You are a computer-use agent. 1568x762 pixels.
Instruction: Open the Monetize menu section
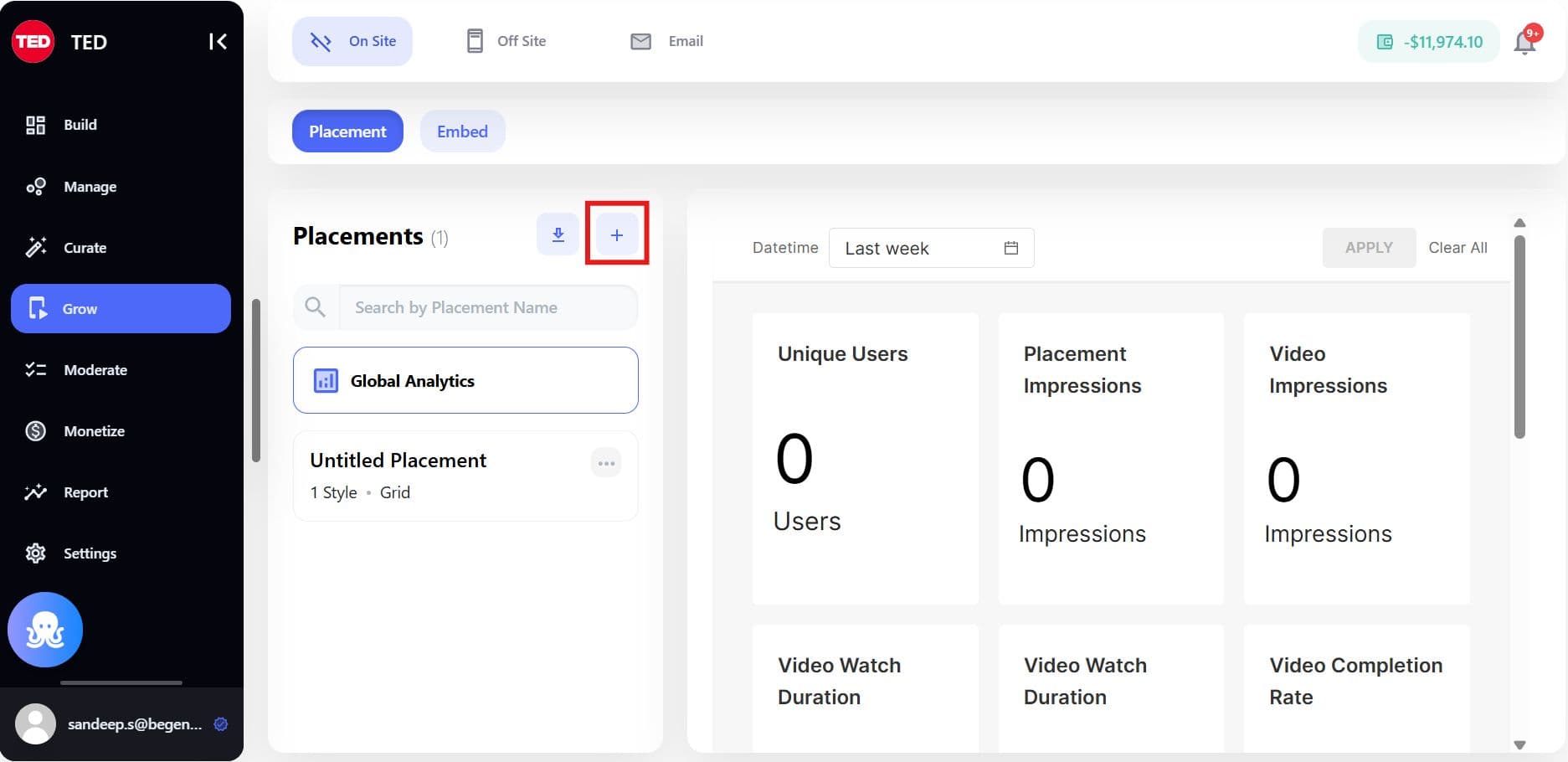[x=94, y=431]
